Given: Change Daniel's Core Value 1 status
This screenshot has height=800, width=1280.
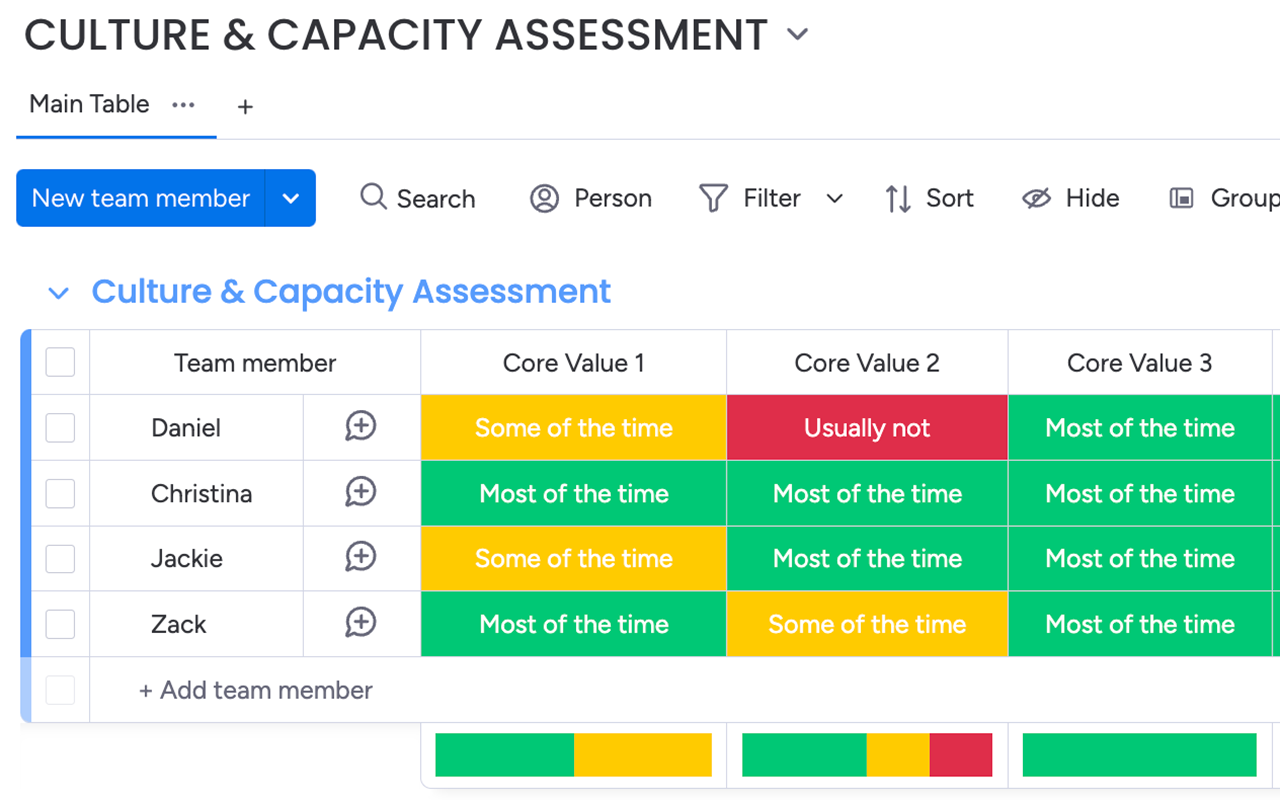Looking at the screenshot, I should tap(574, 427).
